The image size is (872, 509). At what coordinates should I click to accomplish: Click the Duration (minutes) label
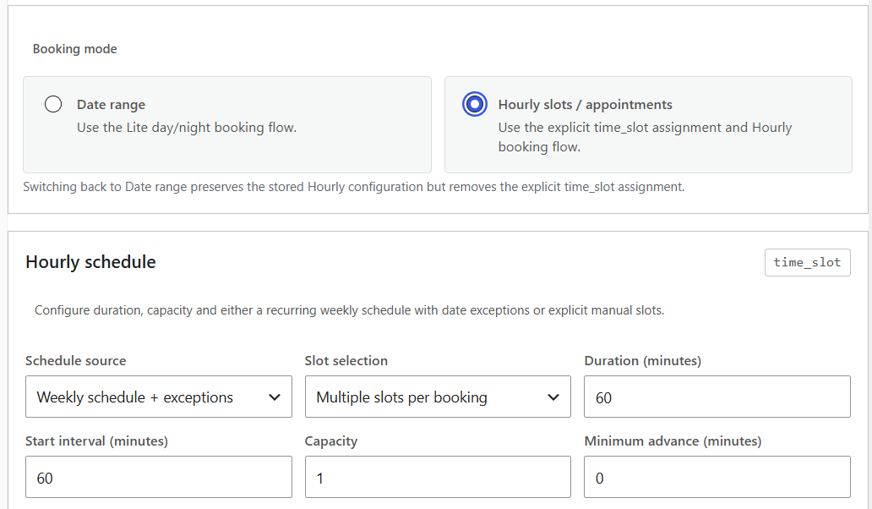point(642,360)
